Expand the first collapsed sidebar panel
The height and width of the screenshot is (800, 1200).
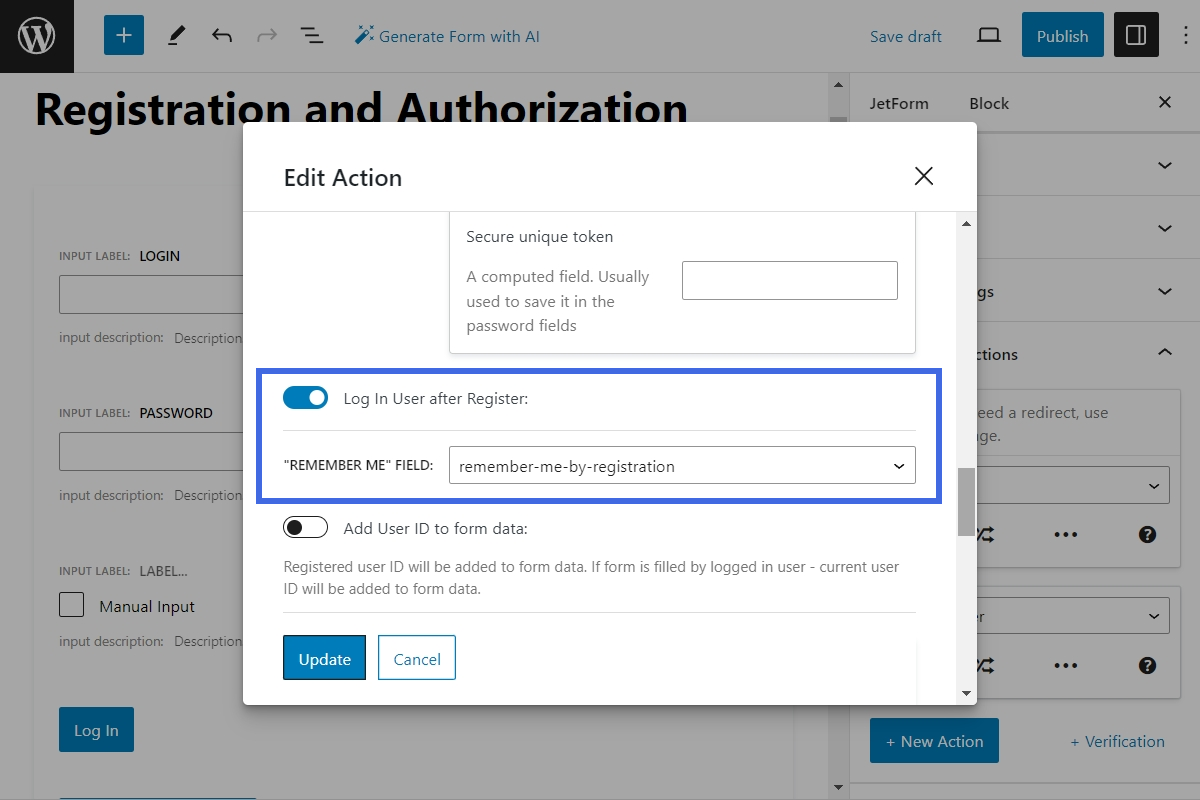tap(1164, 165)
